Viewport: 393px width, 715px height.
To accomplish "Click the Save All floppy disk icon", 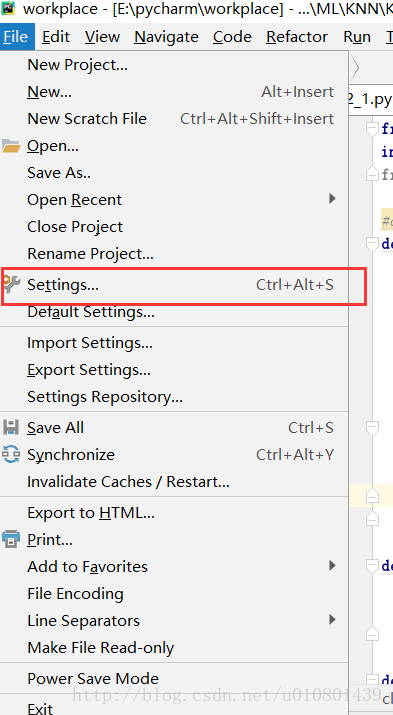I will point(11,428).
